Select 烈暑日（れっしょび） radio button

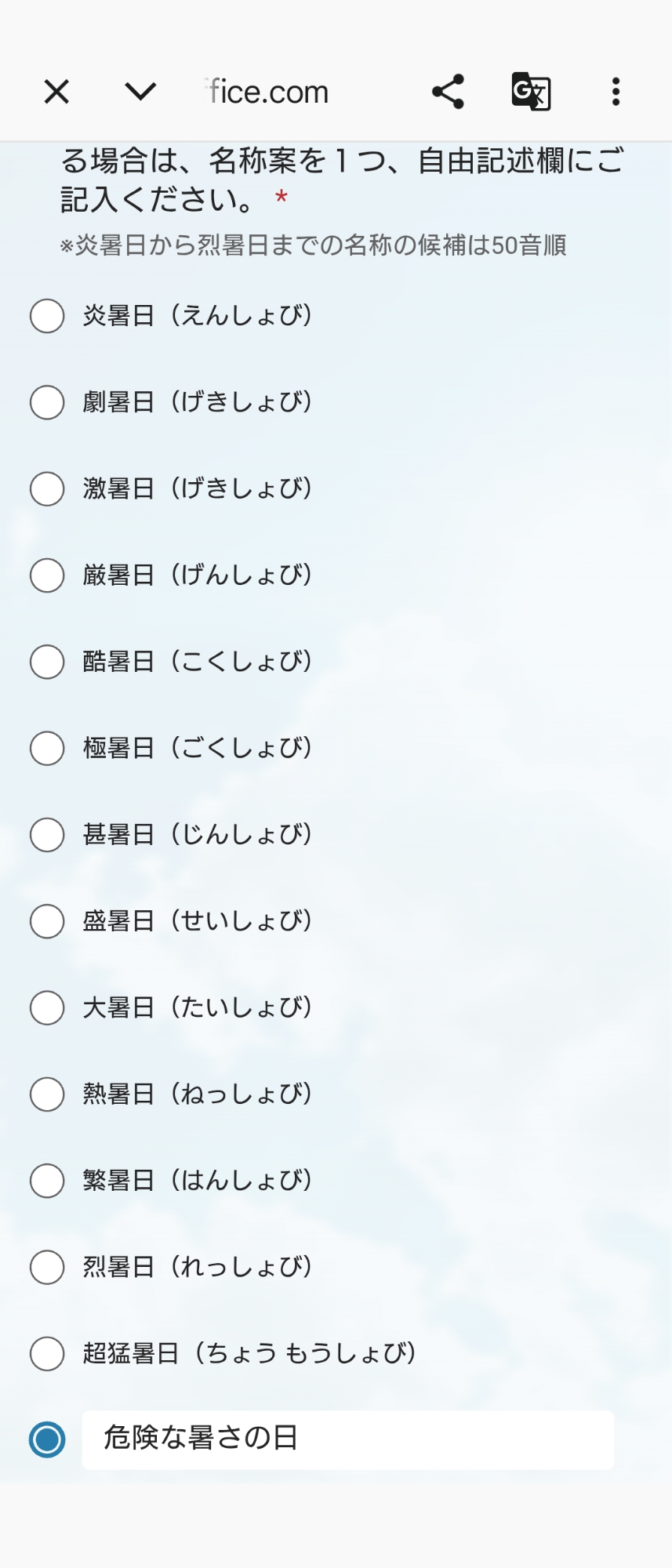coord(47,1267)
